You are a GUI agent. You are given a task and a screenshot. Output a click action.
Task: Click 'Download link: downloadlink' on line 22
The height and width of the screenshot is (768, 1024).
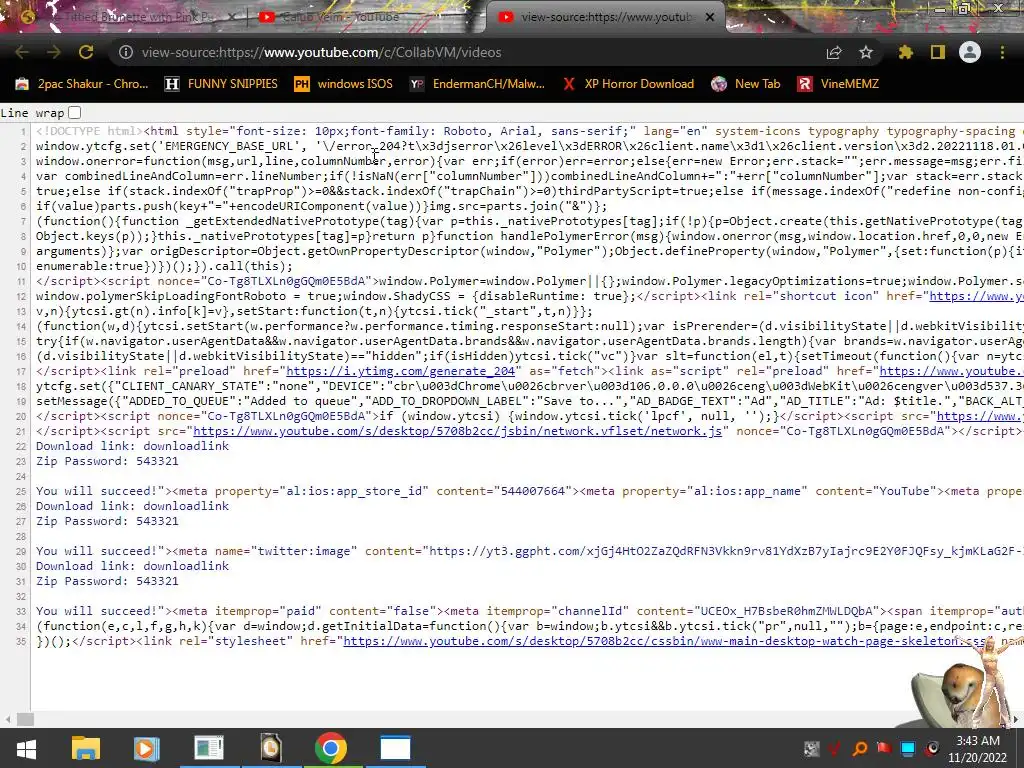coord(133,446)
